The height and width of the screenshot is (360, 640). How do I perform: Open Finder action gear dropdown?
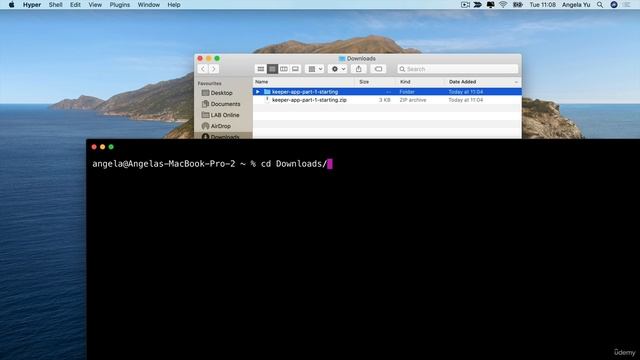[x=338, y=69]
